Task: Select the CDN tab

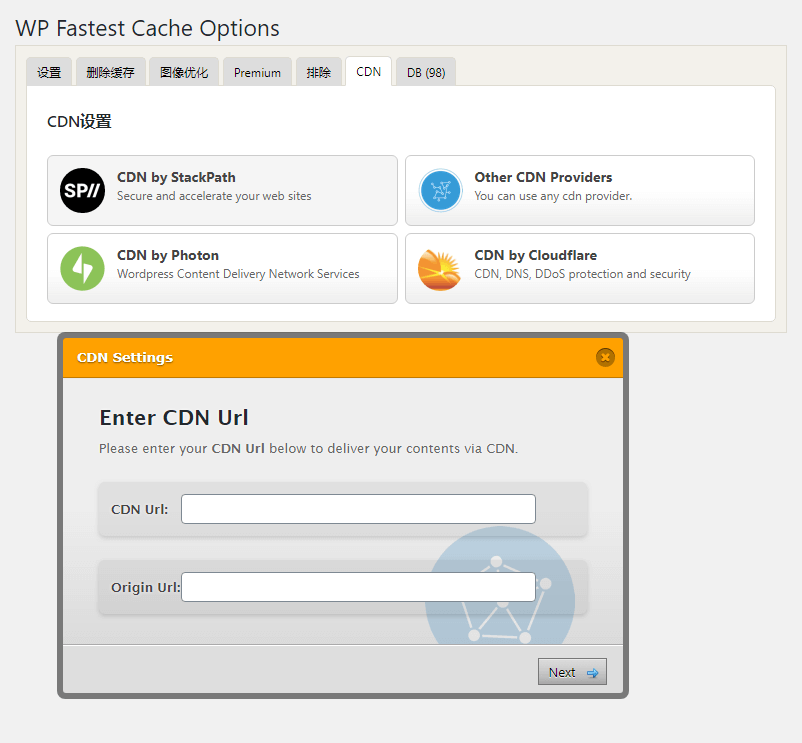Action: point(369,72)
